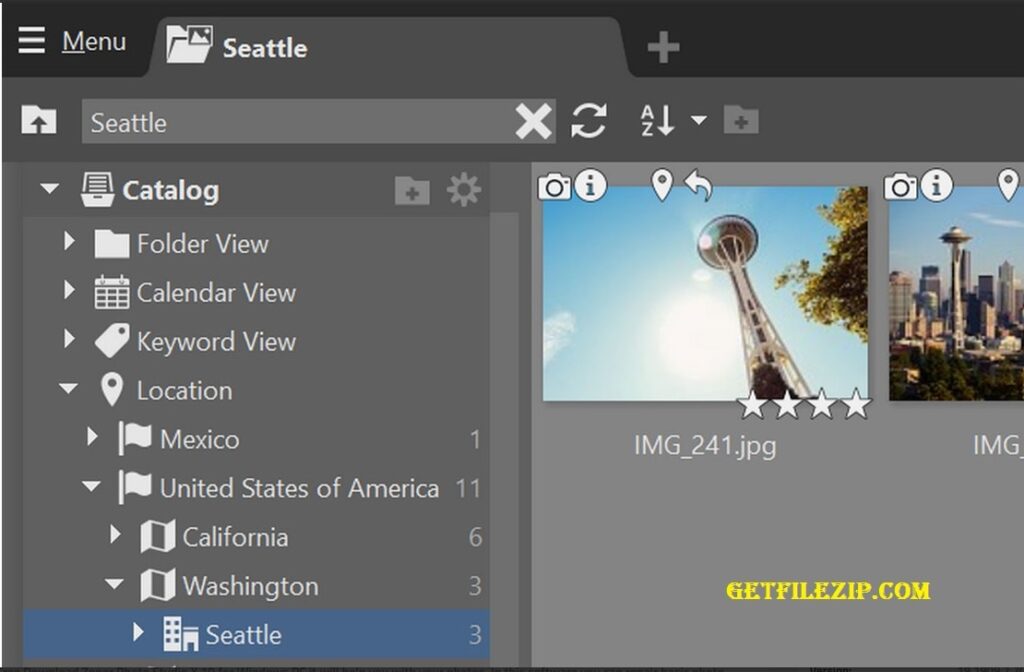Open the info overlay on IMG_241.jpg
Image resolution: width=1024 pixels, height=672 pixels.
coord(590,185)
